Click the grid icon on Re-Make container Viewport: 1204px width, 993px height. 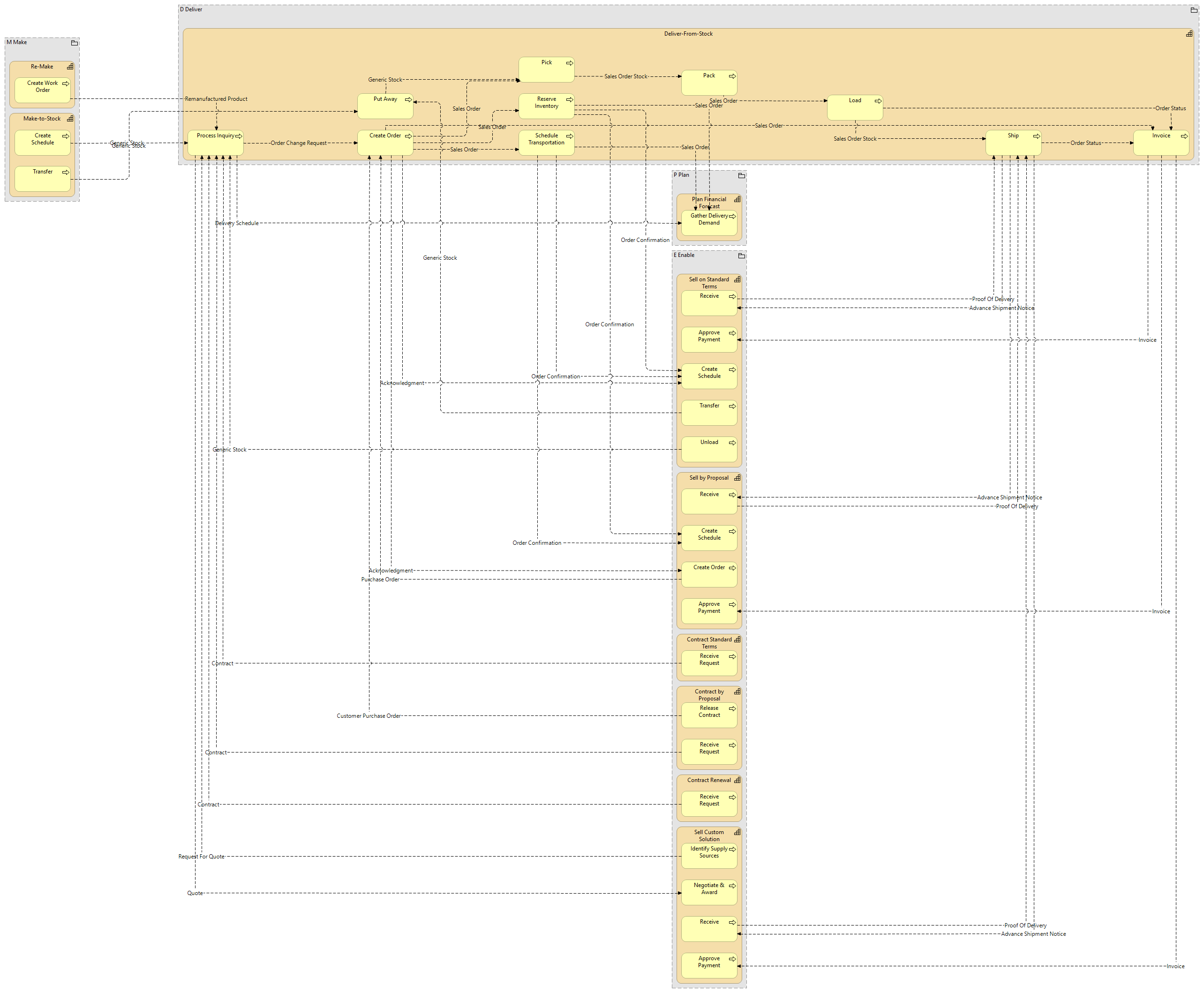pyautogui.click(x=70, y=67)
